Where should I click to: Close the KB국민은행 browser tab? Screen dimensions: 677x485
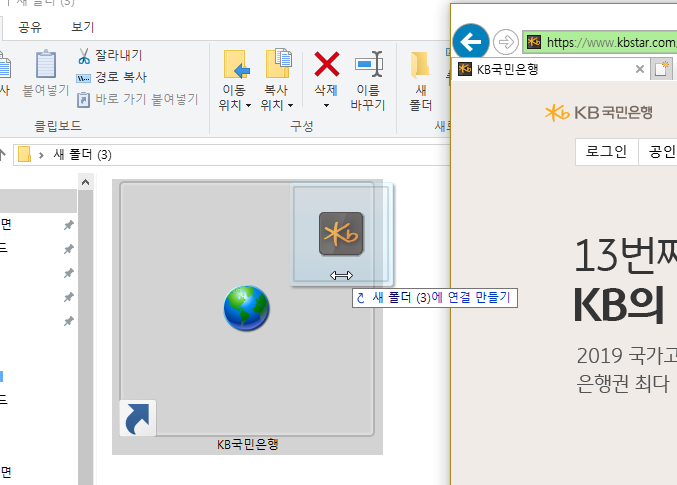[639, 69]
